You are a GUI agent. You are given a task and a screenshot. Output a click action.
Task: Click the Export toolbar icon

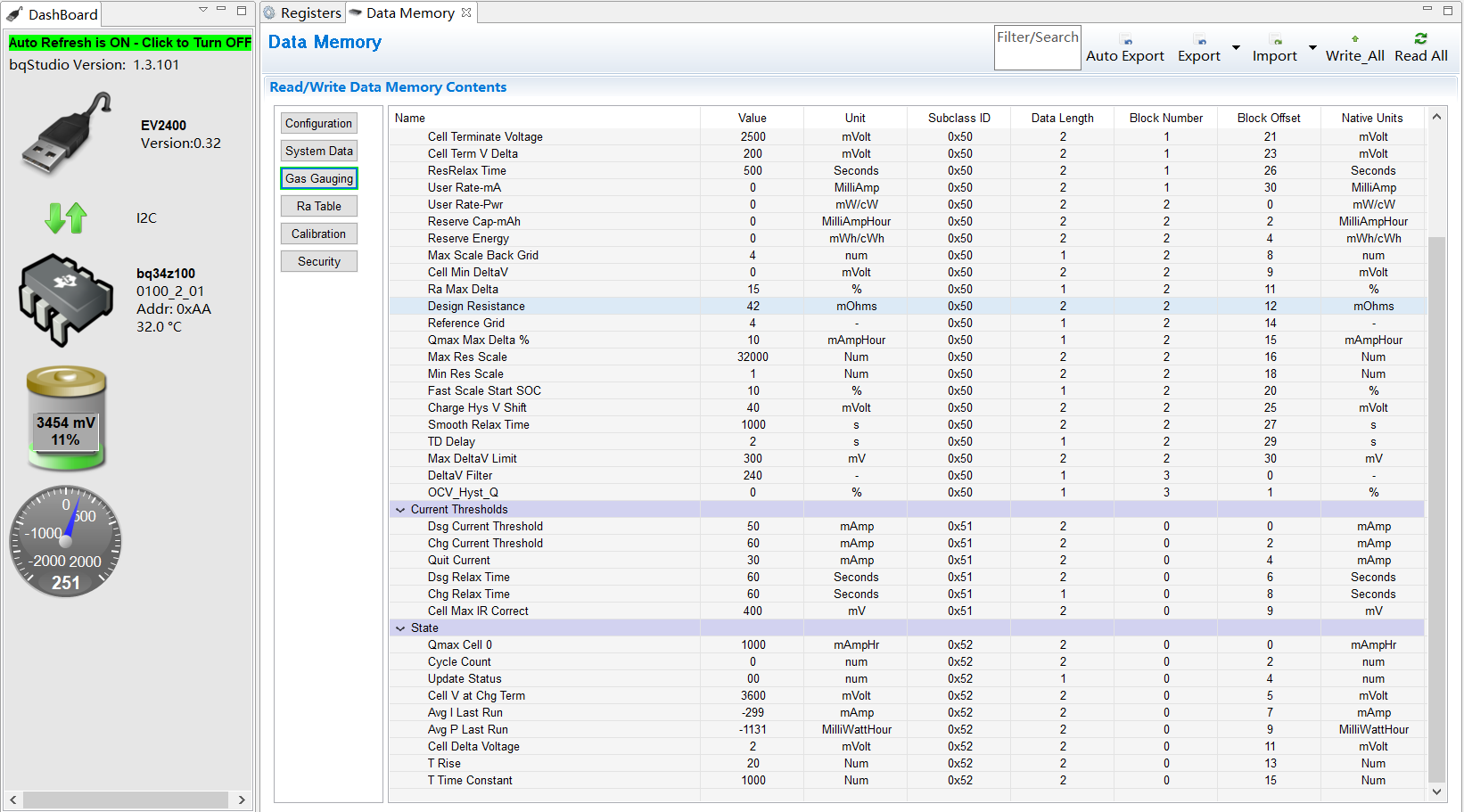coord(1200,40)
